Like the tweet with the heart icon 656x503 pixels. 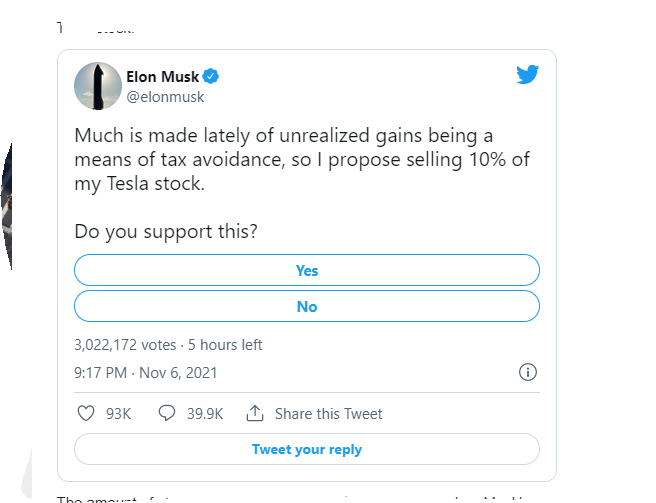86,413
